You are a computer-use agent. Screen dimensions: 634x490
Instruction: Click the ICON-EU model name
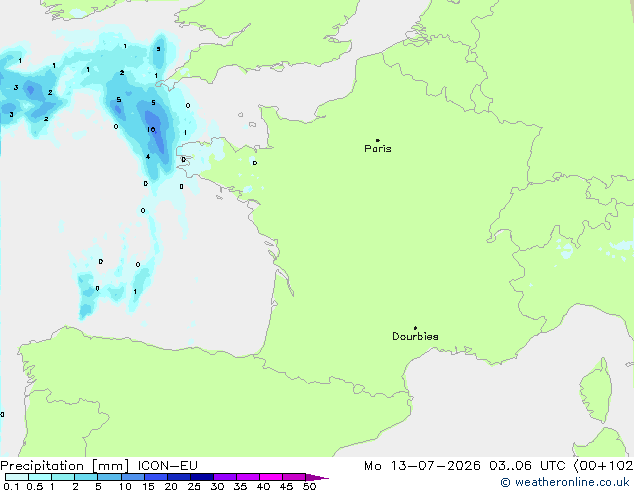point(167,466)
